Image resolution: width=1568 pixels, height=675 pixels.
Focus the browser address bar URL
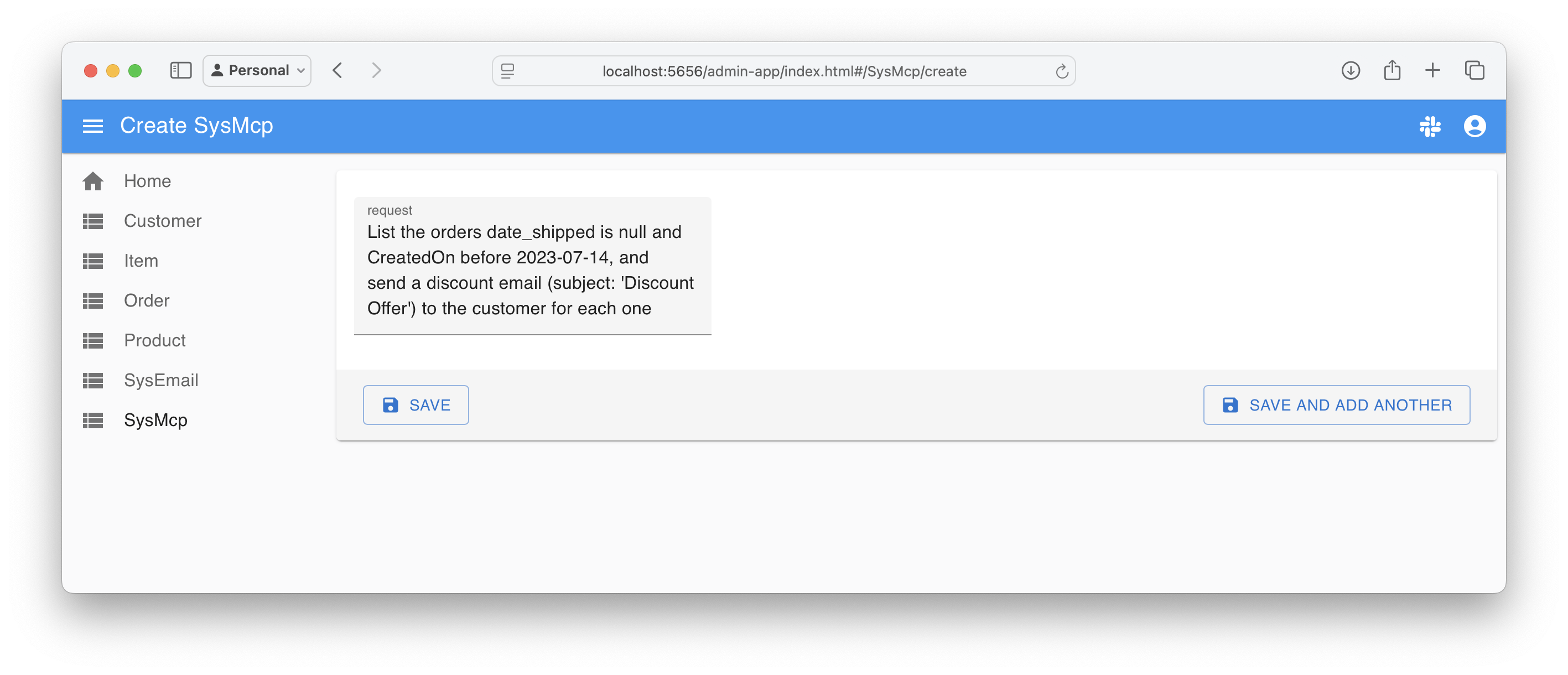tap(784, 71)
